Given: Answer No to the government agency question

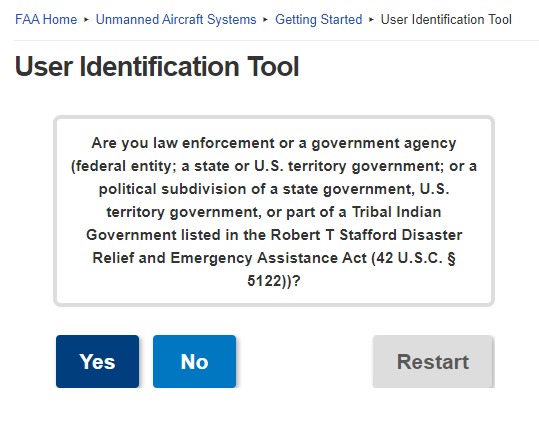Looking at the screenshot, I should tap(195, 361).
